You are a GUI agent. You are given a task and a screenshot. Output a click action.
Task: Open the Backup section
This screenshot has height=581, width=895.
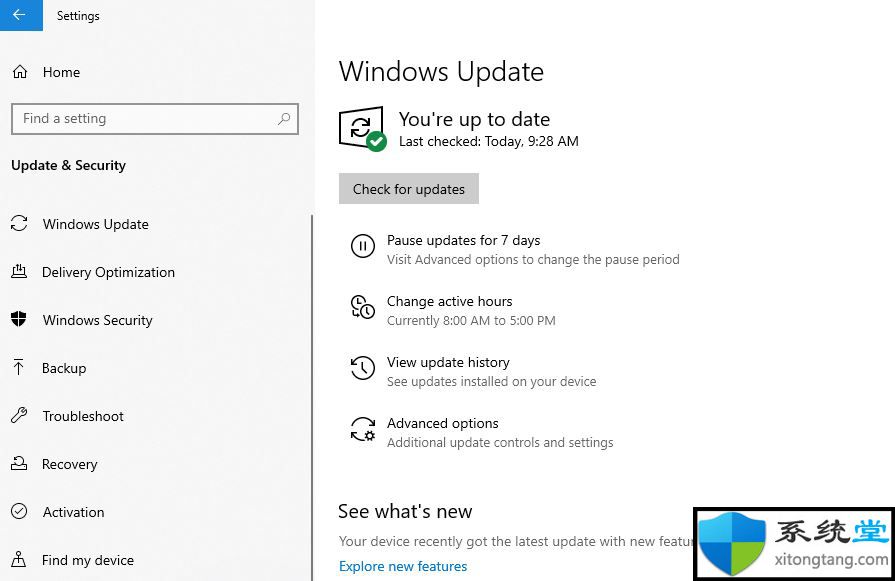click(64, 368)
